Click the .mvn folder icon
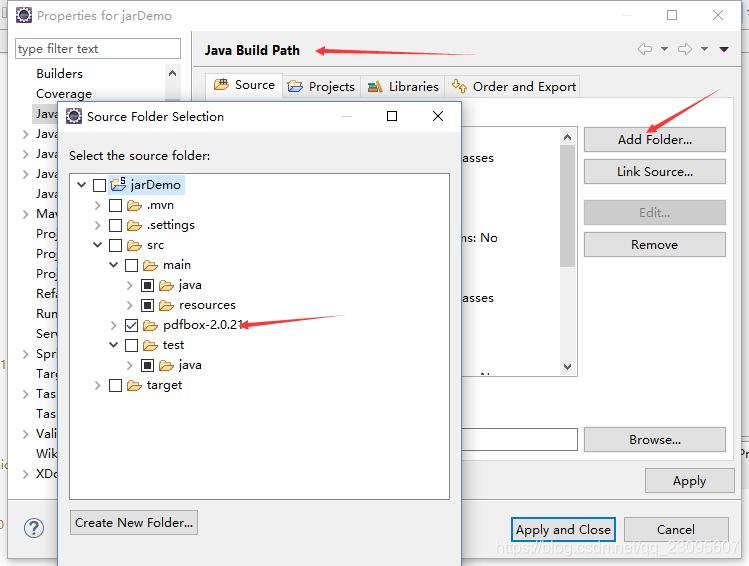 pyautogui.click(x=134, y=205)
